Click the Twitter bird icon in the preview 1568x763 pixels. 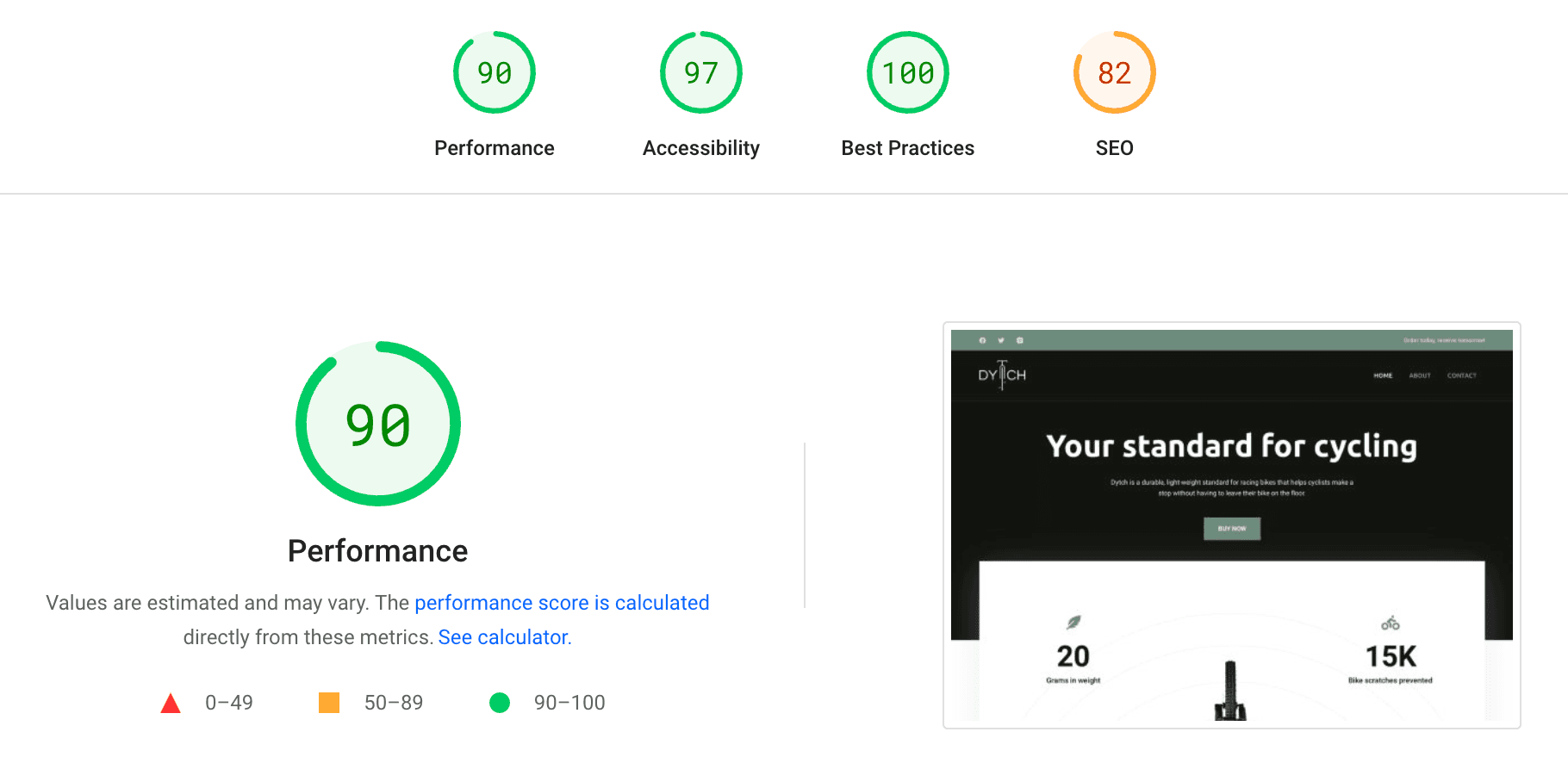pyautogui.click(x=1001, y=340)
